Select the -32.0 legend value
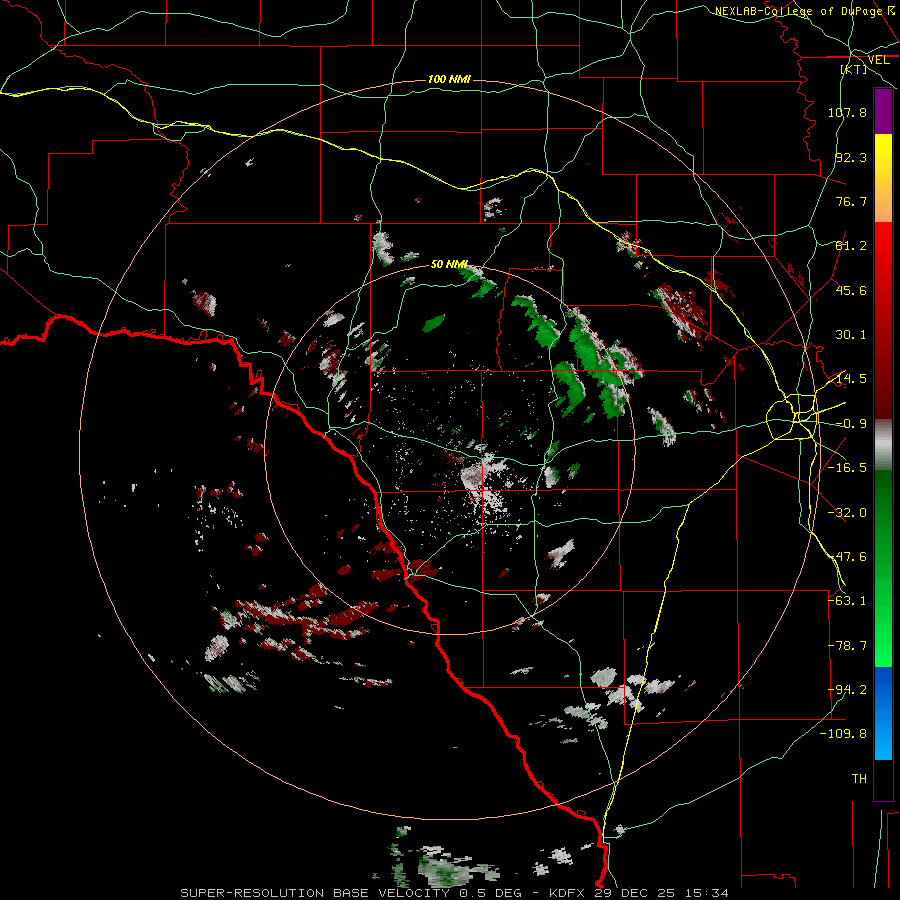The image size is (900, 900). [x=847, y=513]
